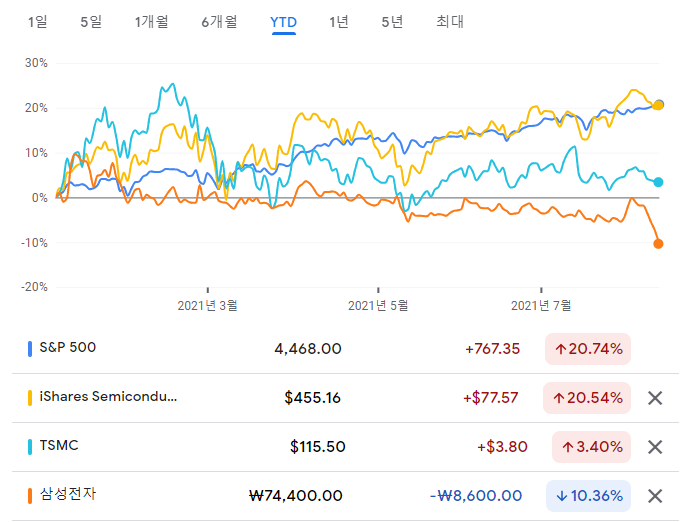Select the 최대 range tab

click(450, 22)
